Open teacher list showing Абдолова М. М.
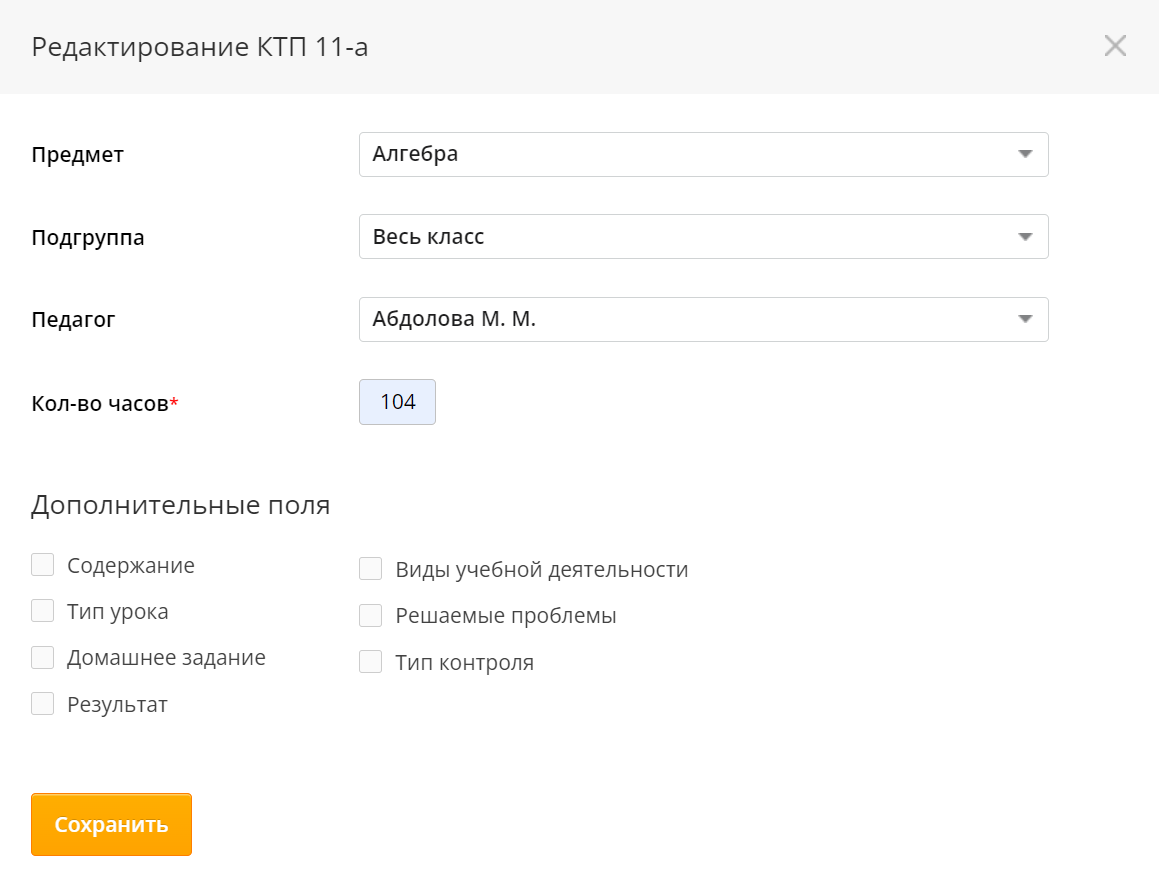Screen dimensions: 1159x877 pyautogui.click(x=690, y=320)
